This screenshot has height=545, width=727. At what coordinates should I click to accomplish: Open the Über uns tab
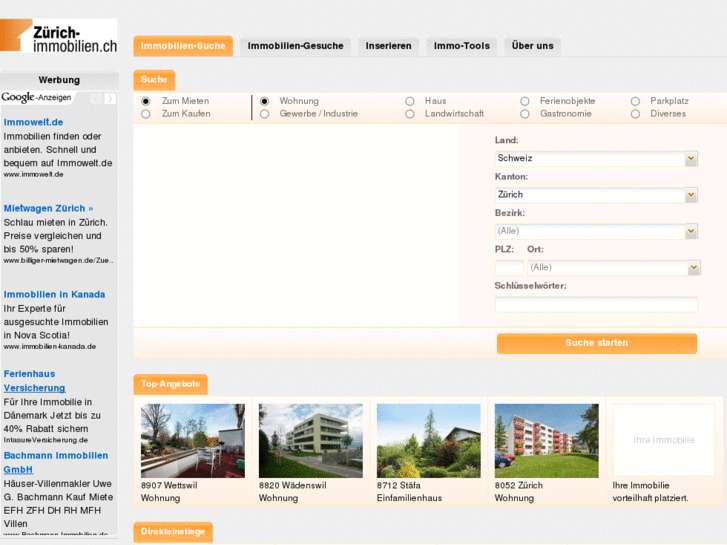tap(533, 46)
